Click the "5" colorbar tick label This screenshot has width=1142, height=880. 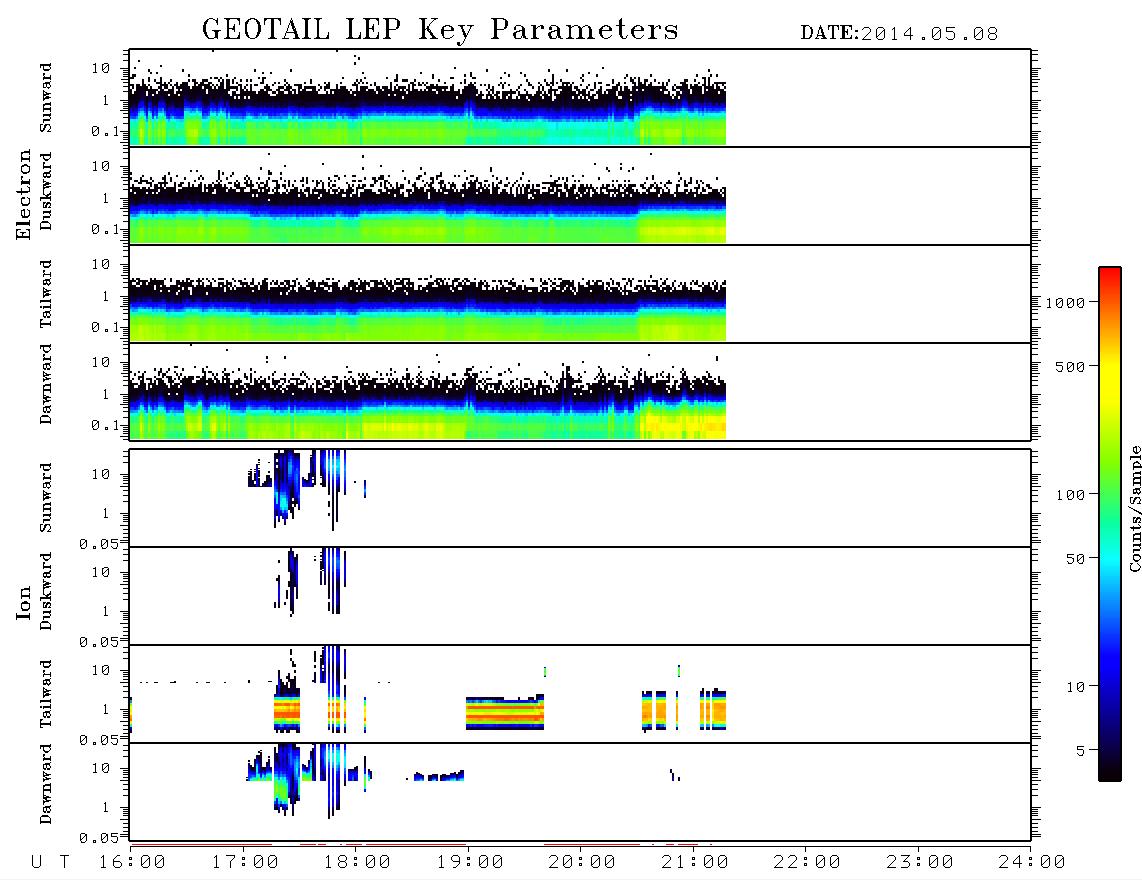(1081, 752)
